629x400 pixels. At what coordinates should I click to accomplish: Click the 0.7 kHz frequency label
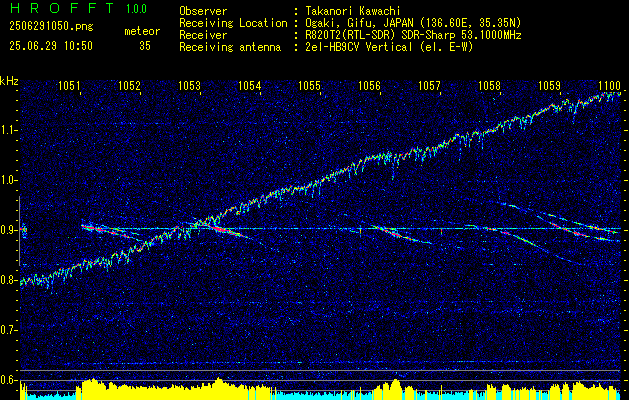point(8,330)
